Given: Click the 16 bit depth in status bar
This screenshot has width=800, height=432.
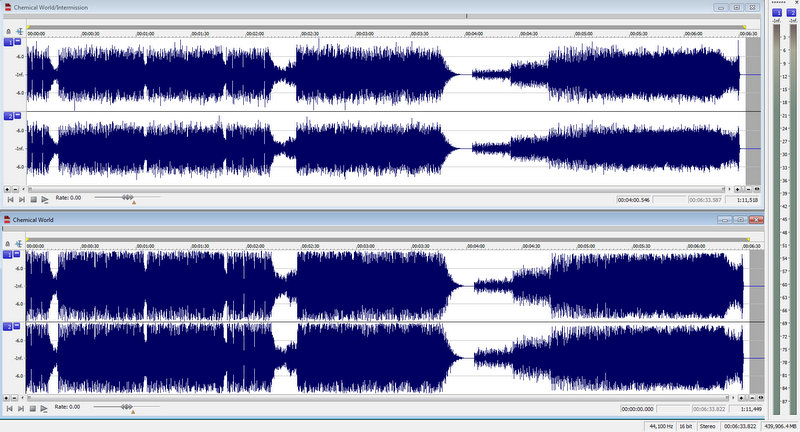Looking at the screenshot, I should click(x=686, y=426).
